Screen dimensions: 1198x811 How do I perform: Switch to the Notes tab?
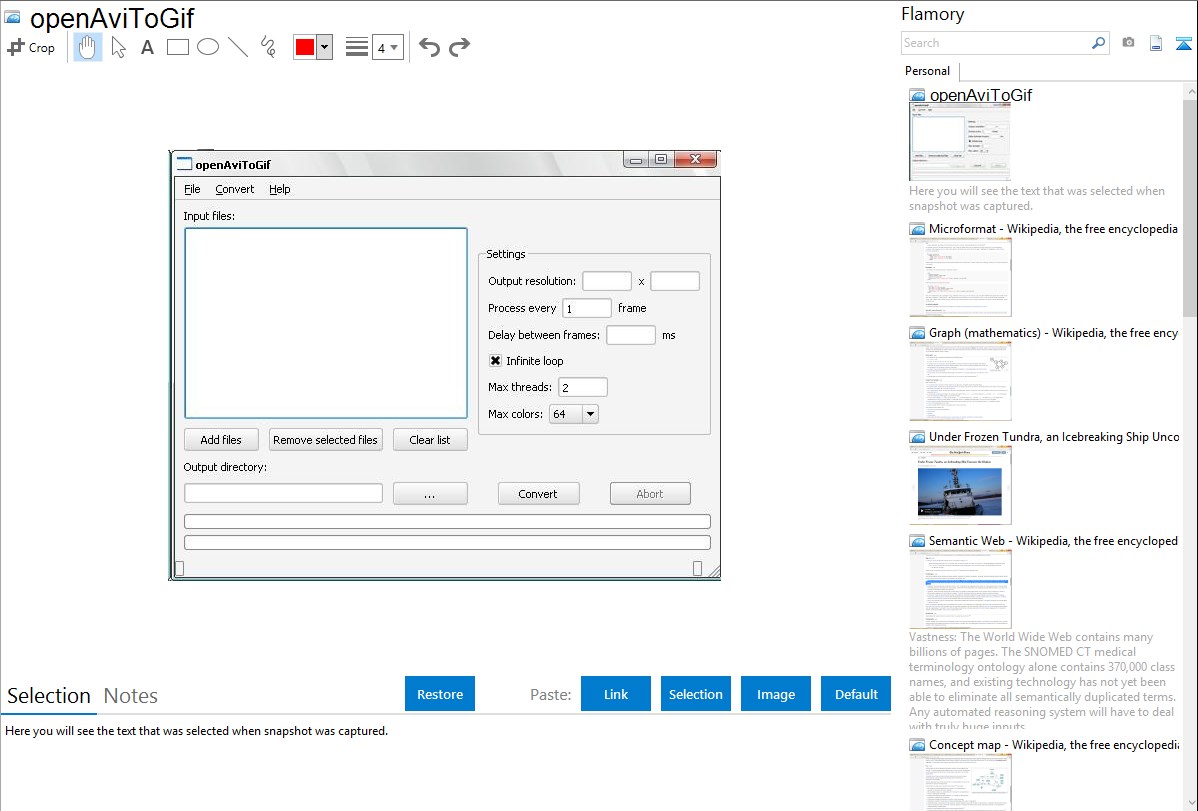(x=131, y=696)
